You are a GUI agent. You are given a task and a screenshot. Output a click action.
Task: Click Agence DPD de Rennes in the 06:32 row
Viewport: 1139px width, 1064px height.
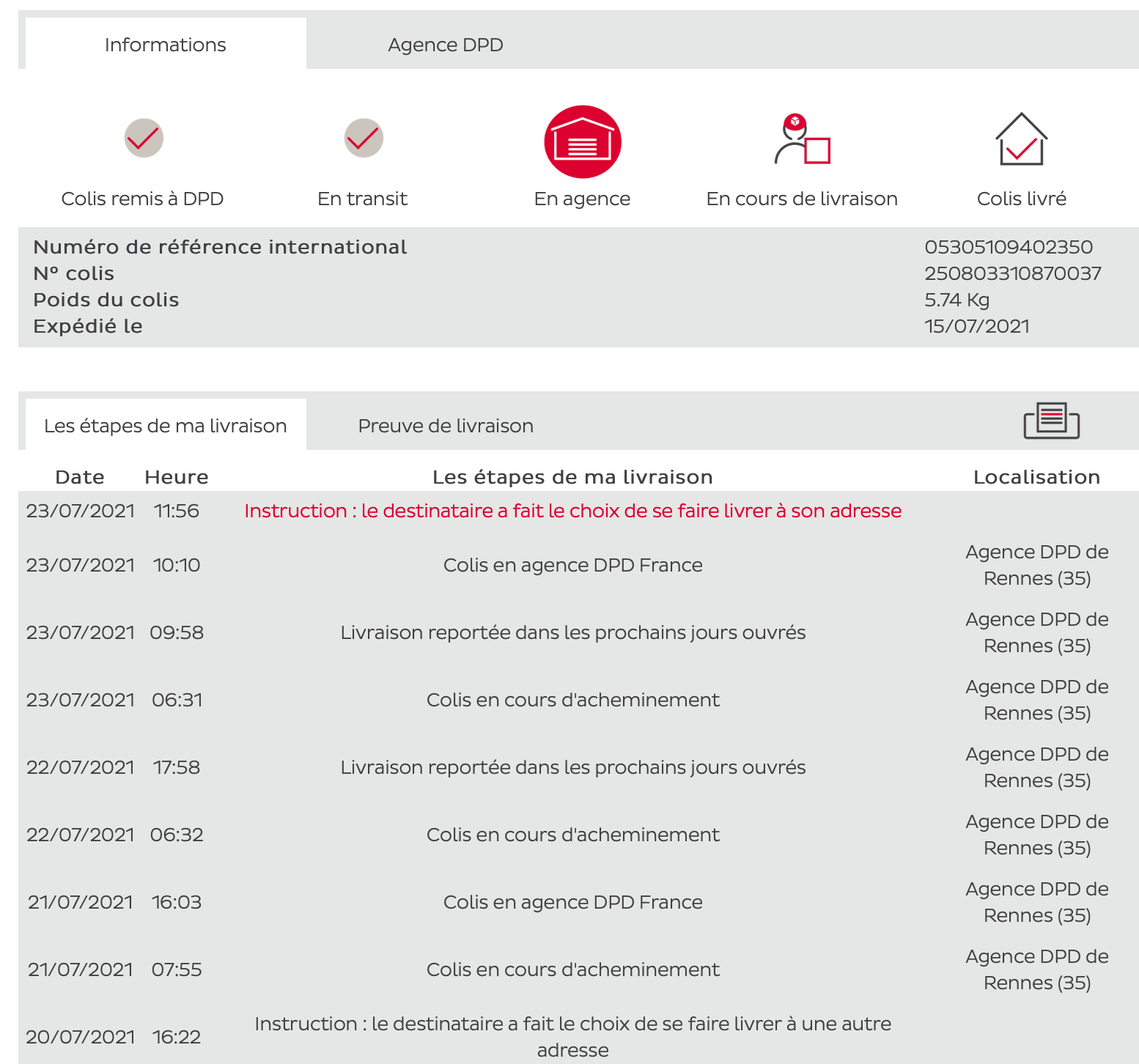click(x=1037, y=835)
